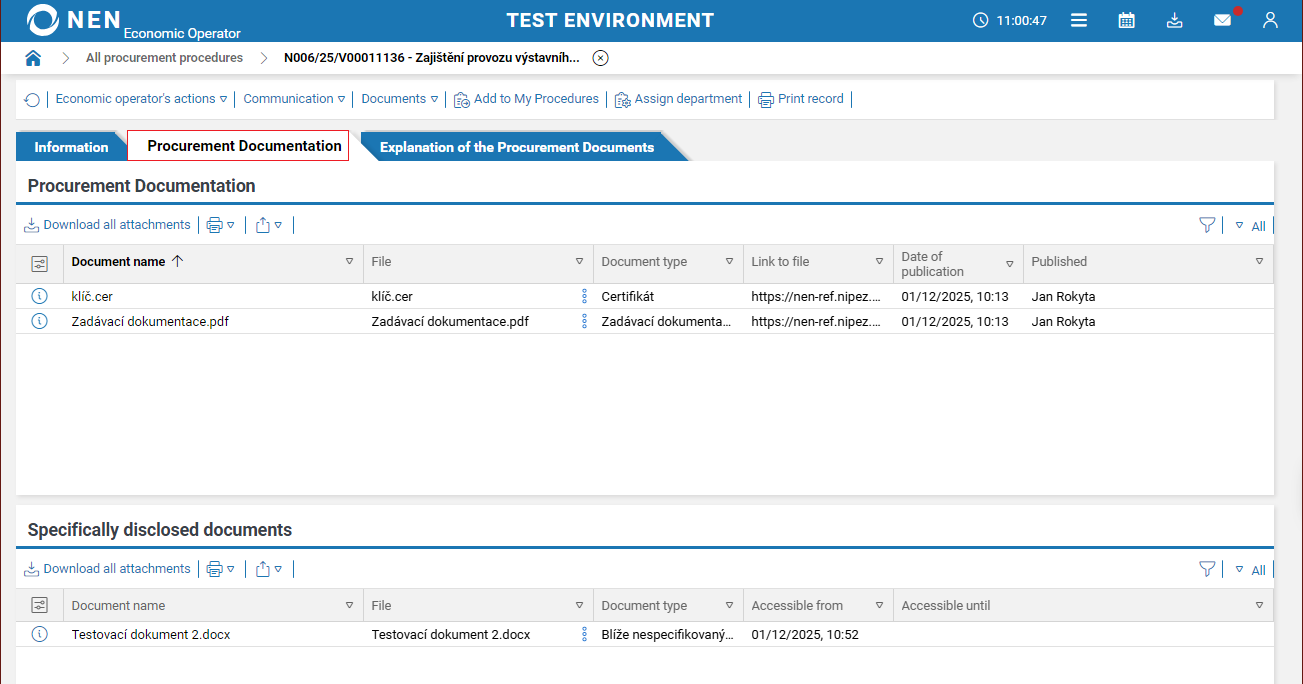
Task: Open column settings in Specifically disclosed documents
Action: point(40,605)
